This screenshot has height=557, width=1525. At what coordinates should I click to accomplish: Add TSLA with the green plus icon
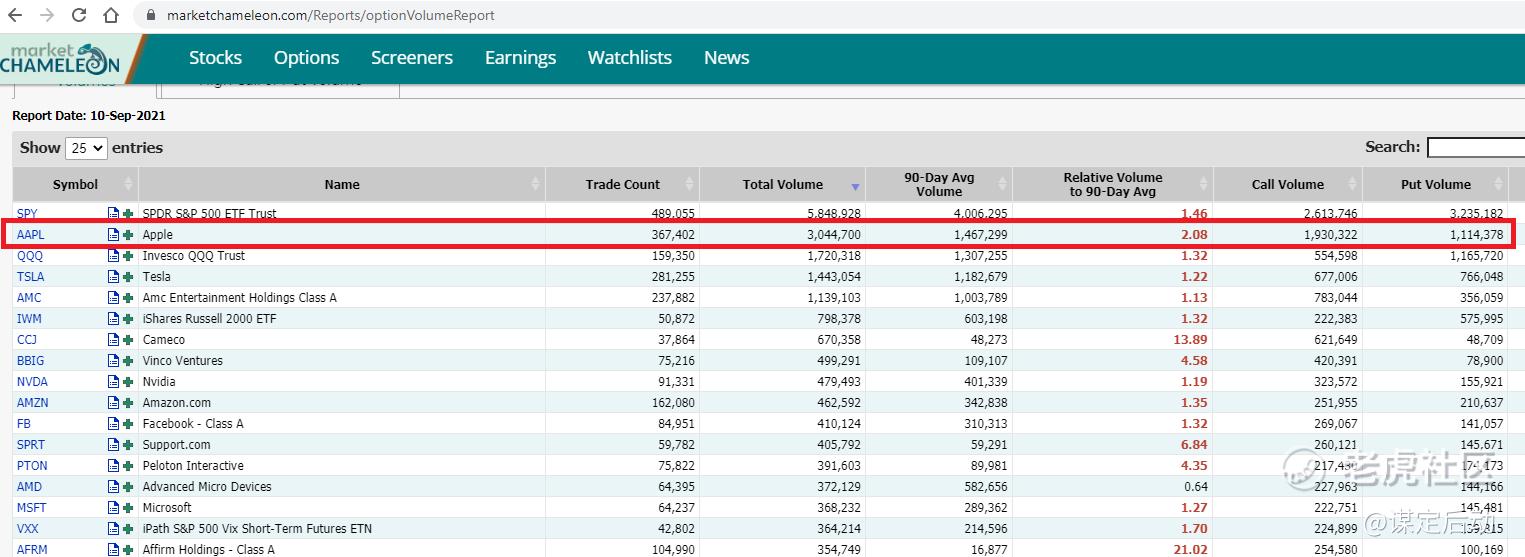[x=128, y=277]
